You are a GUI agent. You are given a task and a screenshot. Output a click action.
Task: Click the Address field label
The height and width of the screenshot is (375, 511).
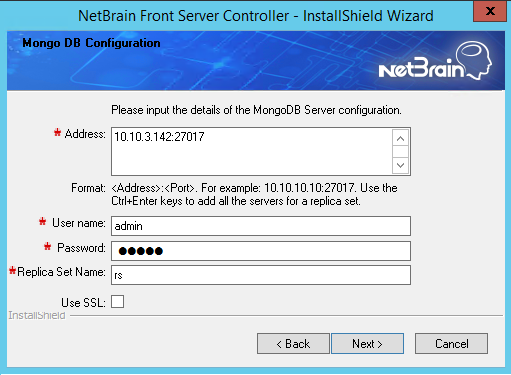point(85,134)
